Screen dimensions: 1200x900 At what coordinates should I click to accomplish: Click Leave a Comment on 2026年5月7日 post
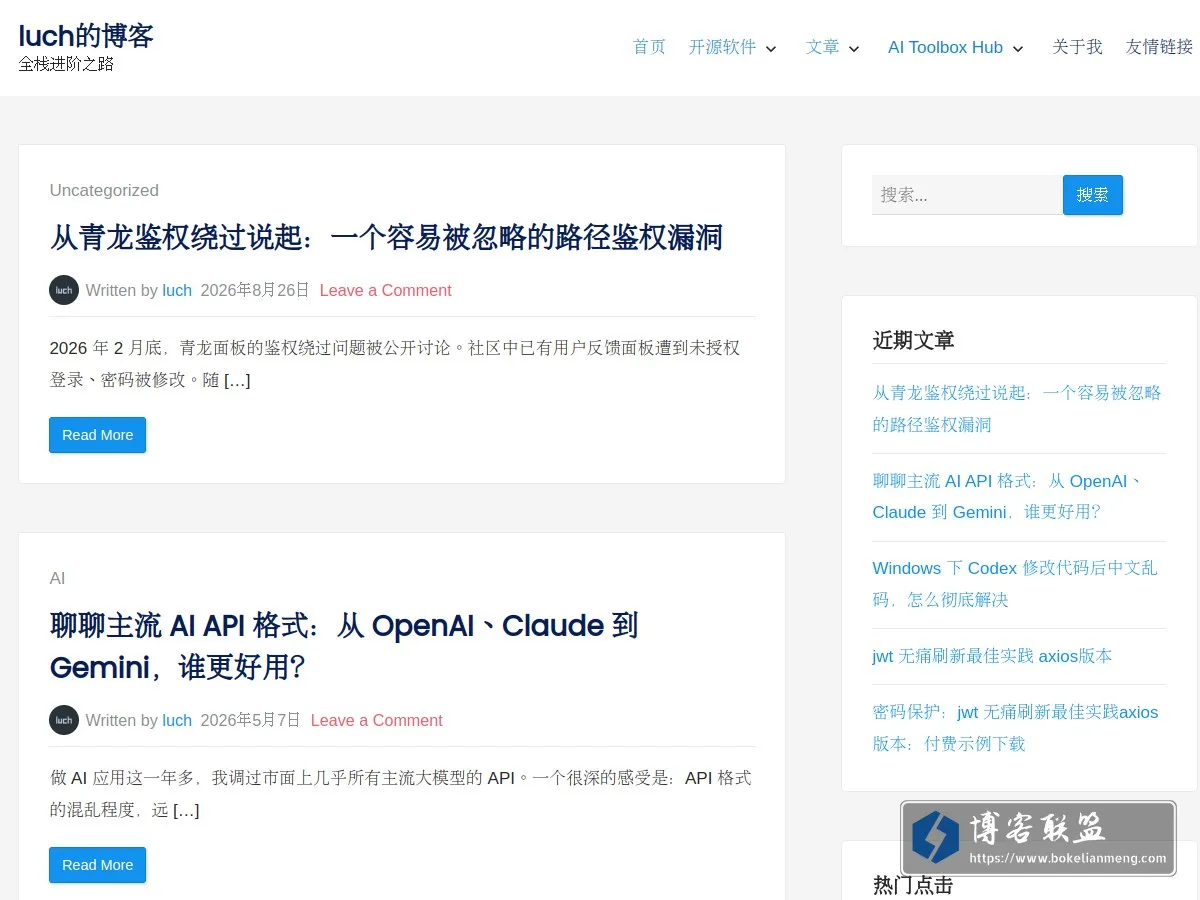click(376, 720)
